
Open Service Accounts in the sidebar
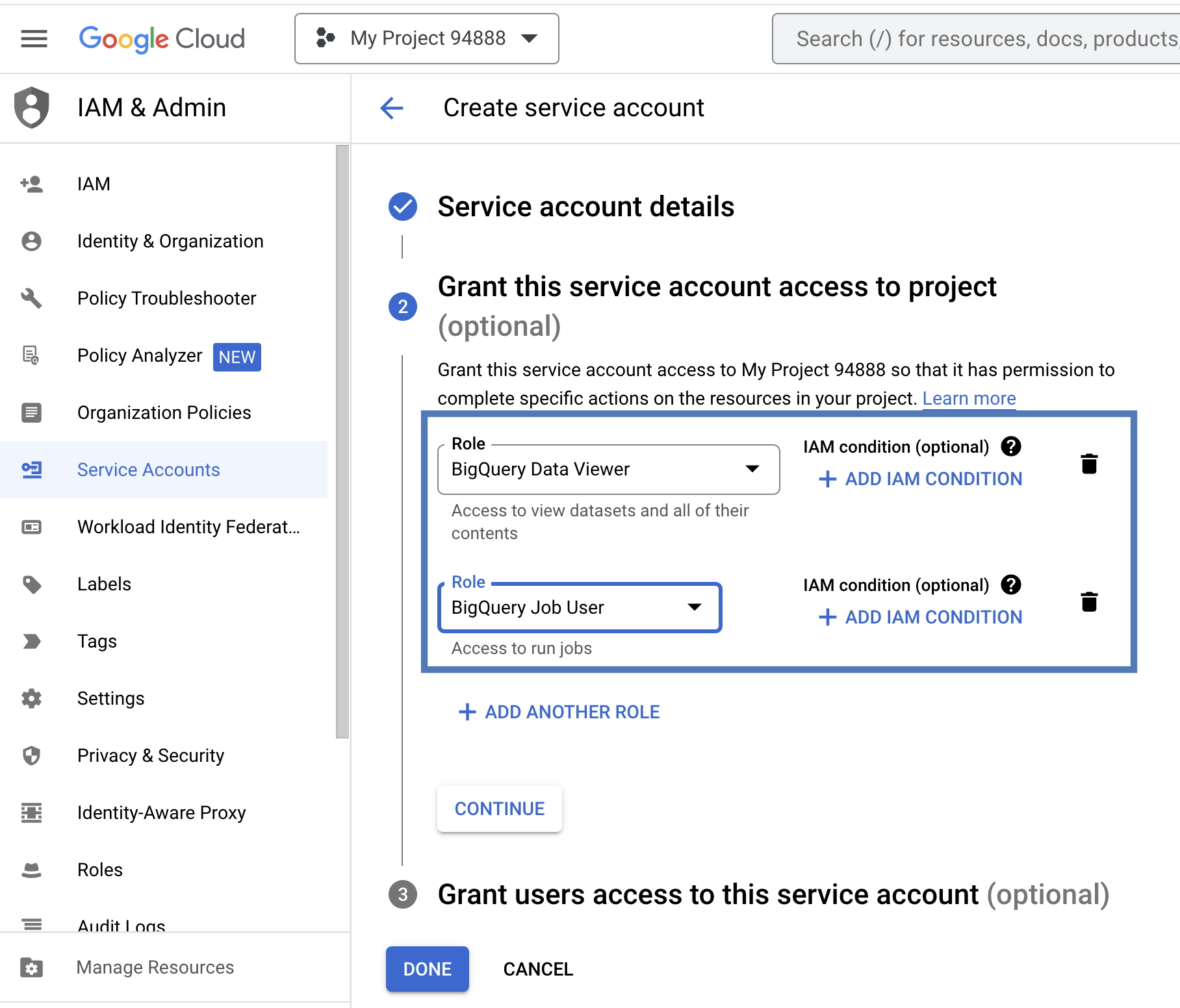click(148, 470)
